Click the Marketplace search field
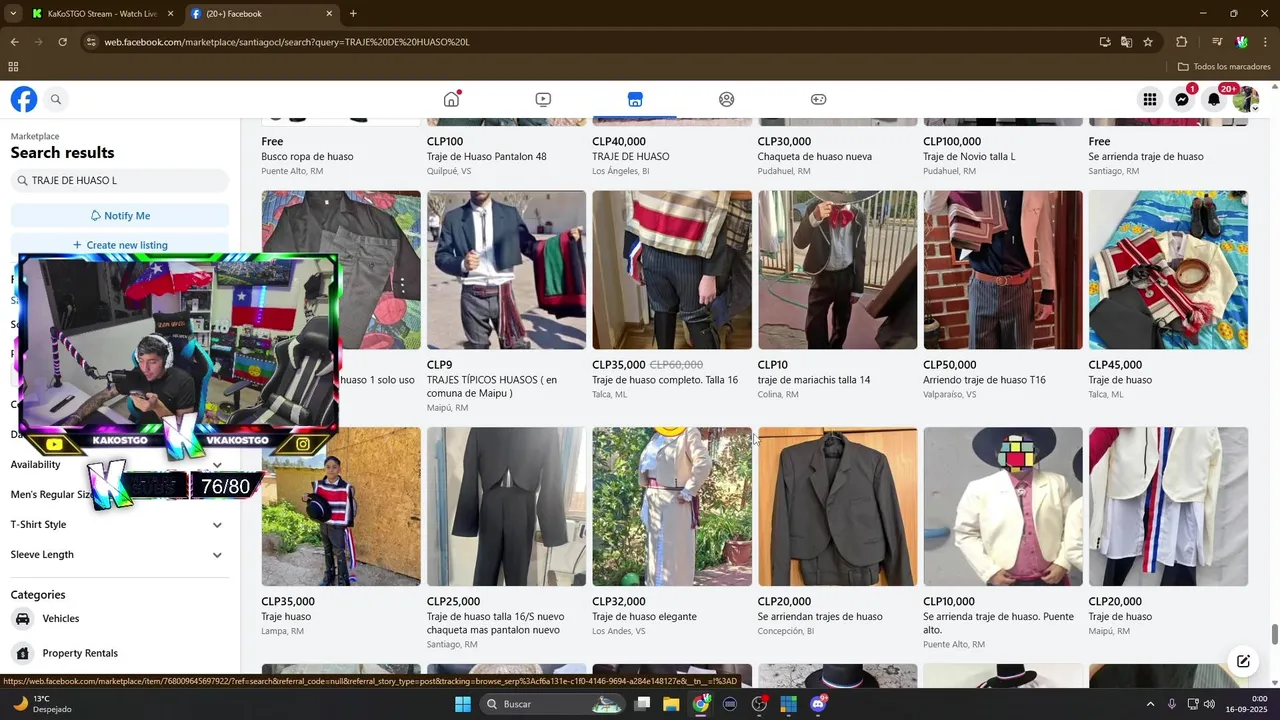 (120, 181)
